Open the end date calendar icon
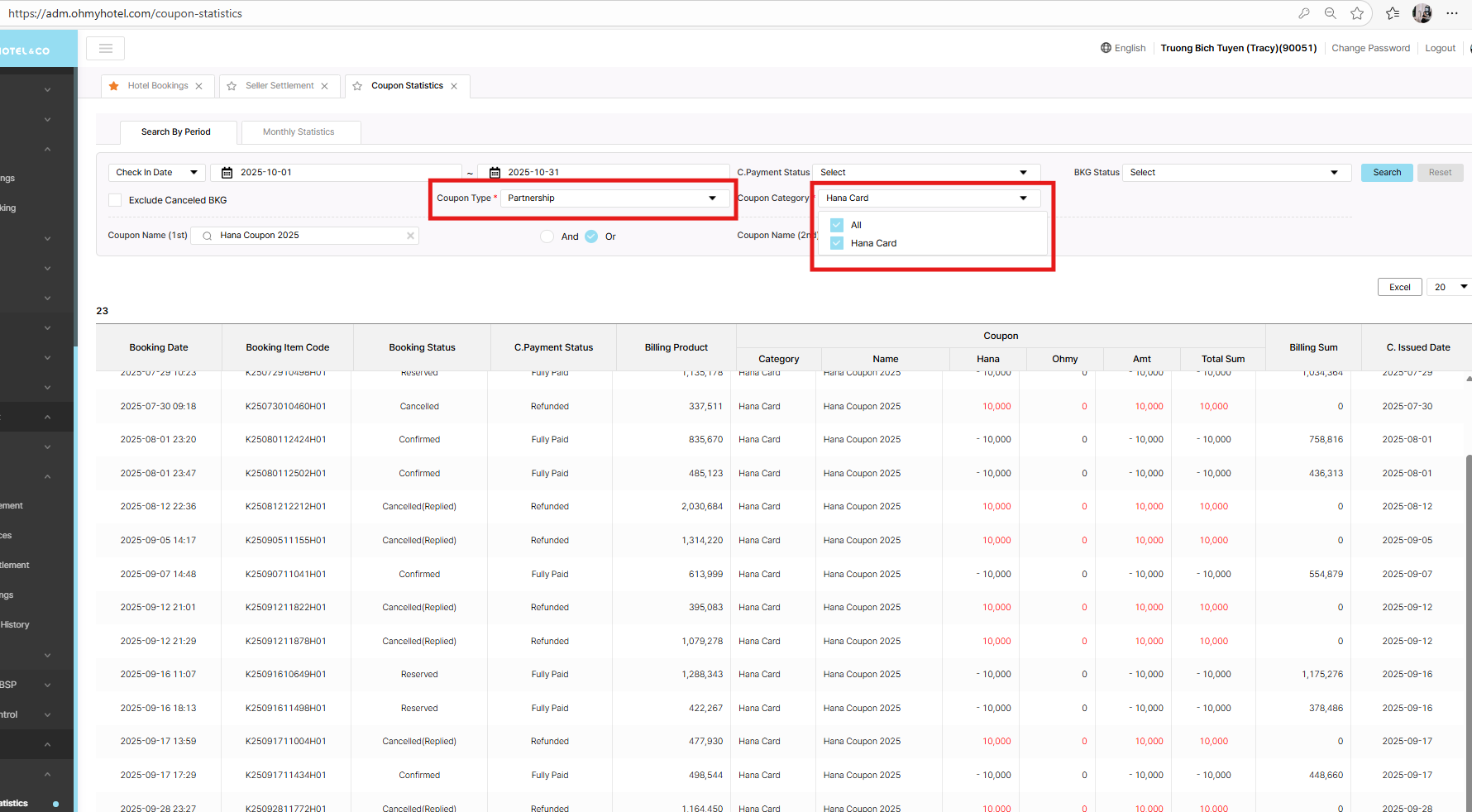This screenshot has height=812, width=1472. [x=495, y=173]
